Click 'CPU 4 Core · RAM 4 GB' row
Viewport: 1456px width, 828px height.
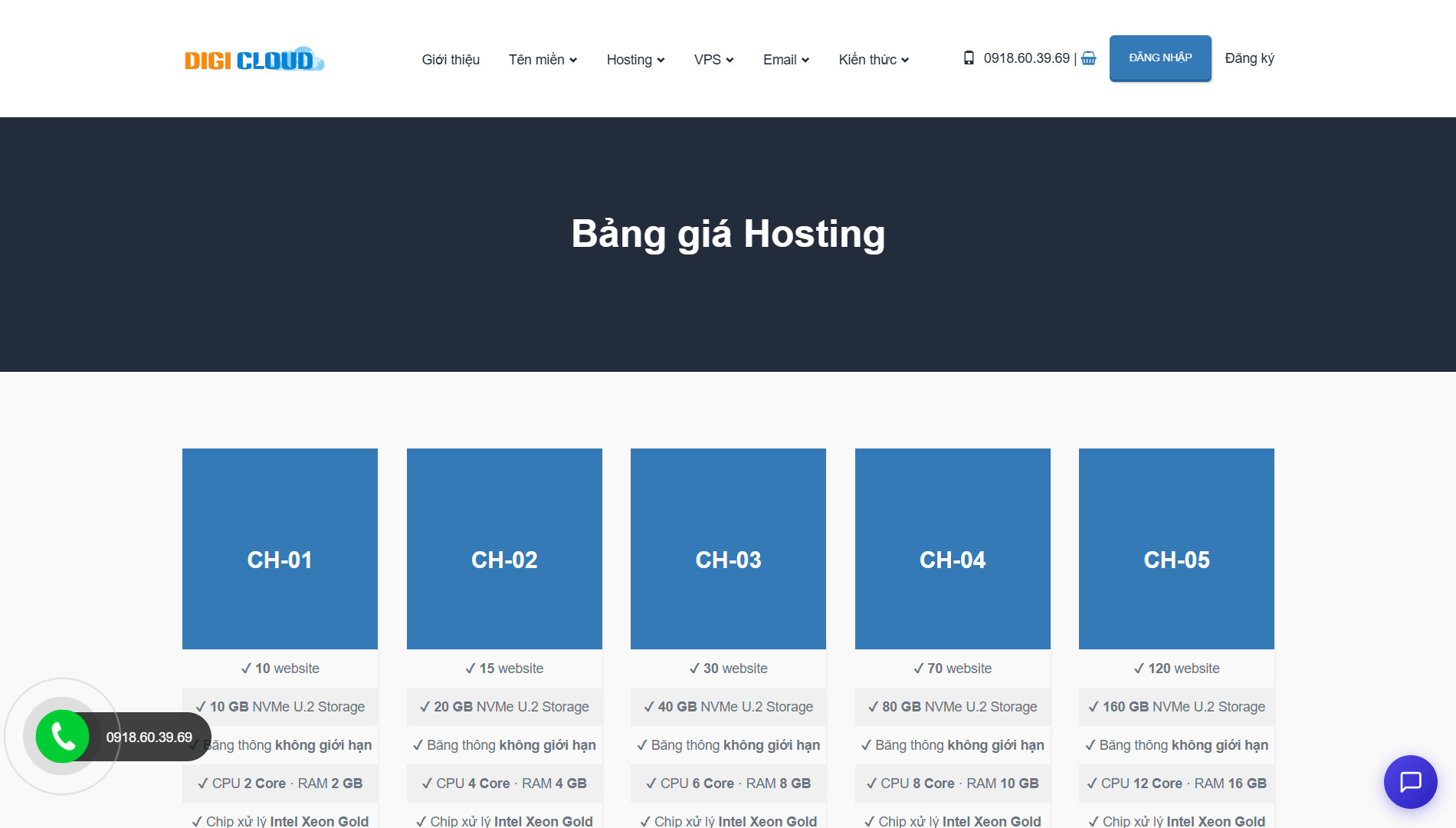tap(504, 784)
